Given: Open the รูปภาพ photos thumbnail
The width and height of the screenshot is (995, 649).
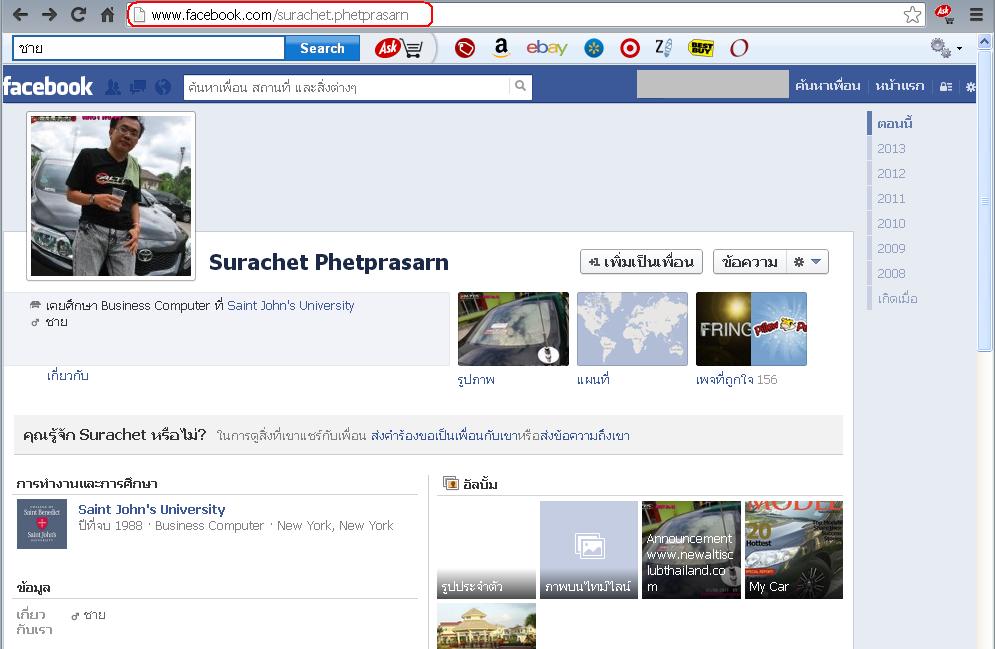Looking at the screenshot, I should point(513,329).
